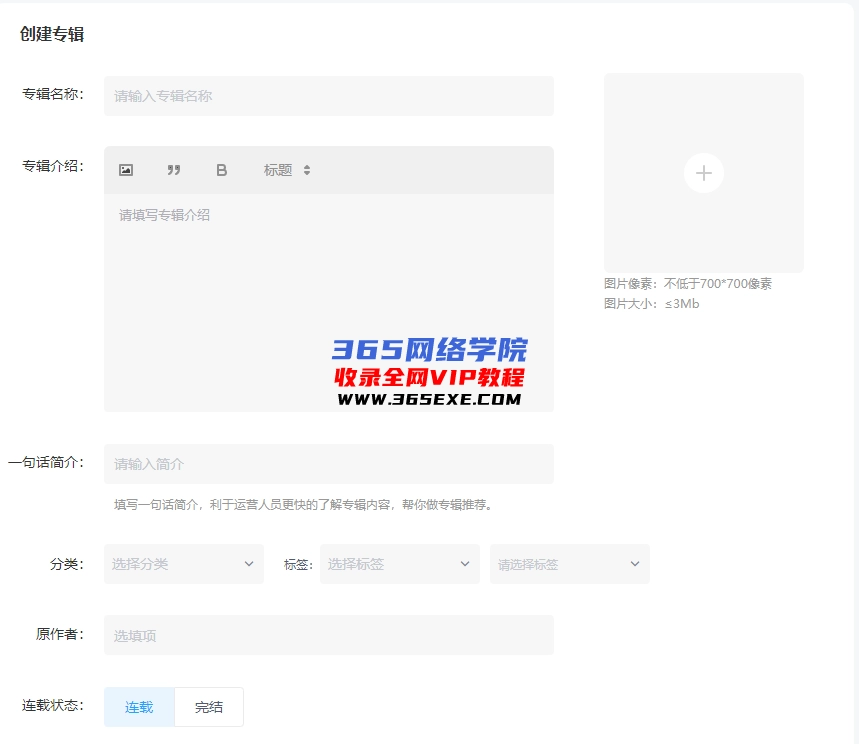Image resolution: width=859 pixels, height=744 pixels.
Task: Click the chevron arrow in 选择分类 box
Action: tap(249, 564)
